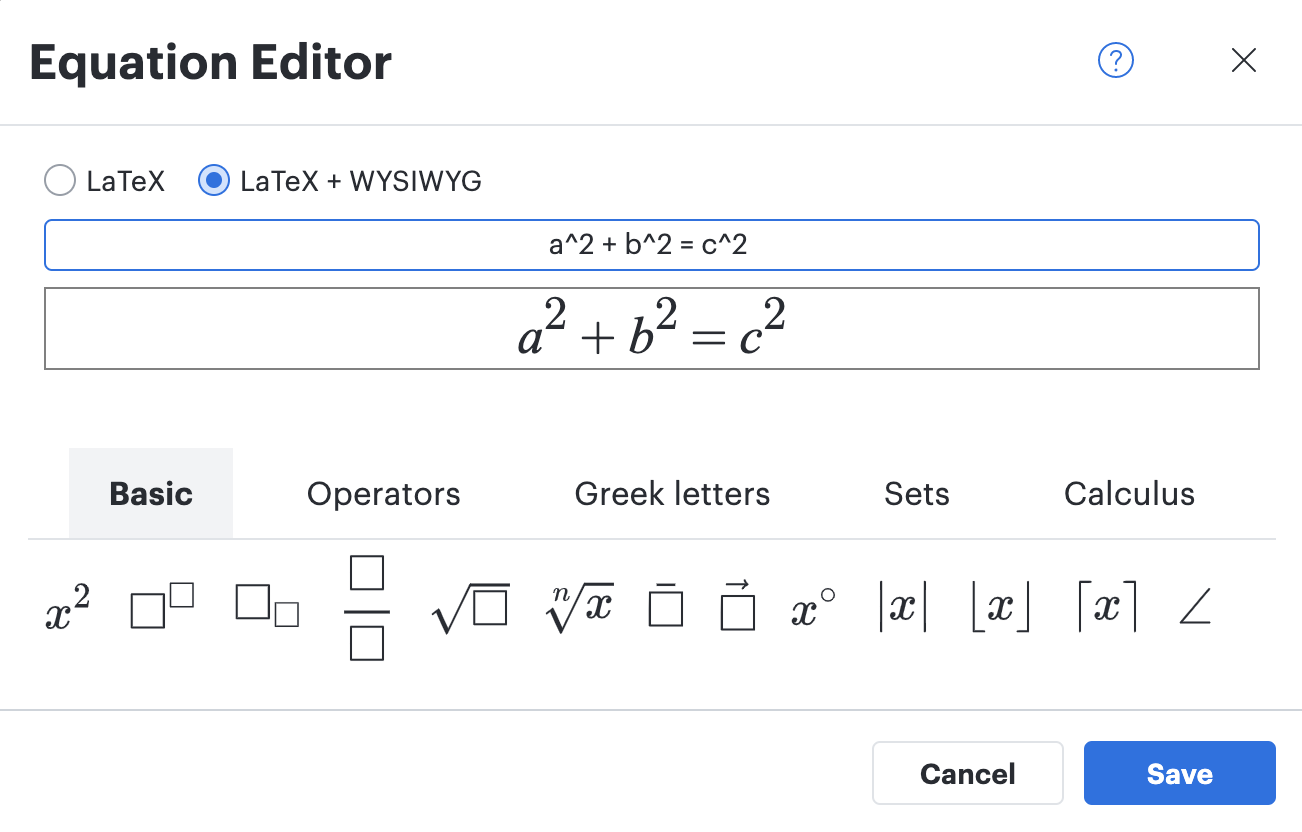Screen dimensions: 1302x832
Task: Save the equation
Action: click(1179, 773)
